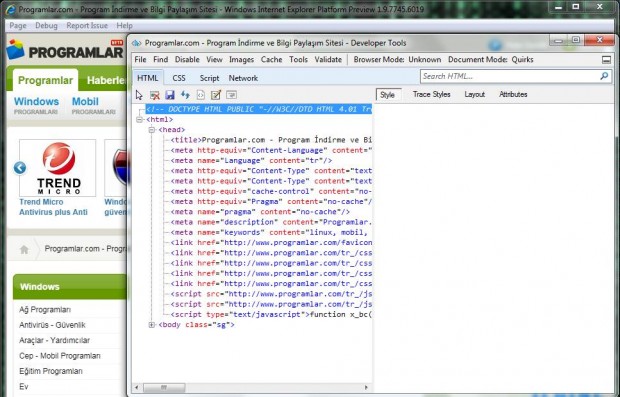
Task: Click the Trend Micro Antivirus plus Anti link
Action: tap(53, 207)
